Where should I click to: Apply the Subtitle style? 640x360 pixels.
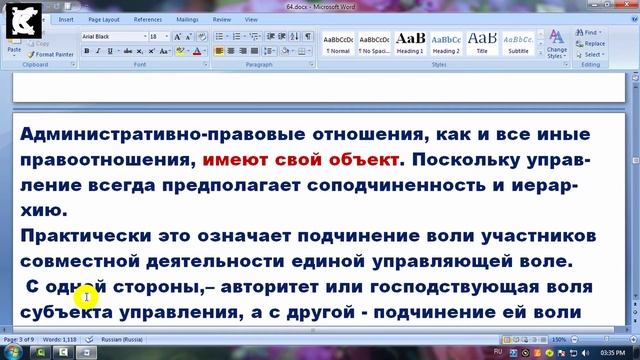518,44
